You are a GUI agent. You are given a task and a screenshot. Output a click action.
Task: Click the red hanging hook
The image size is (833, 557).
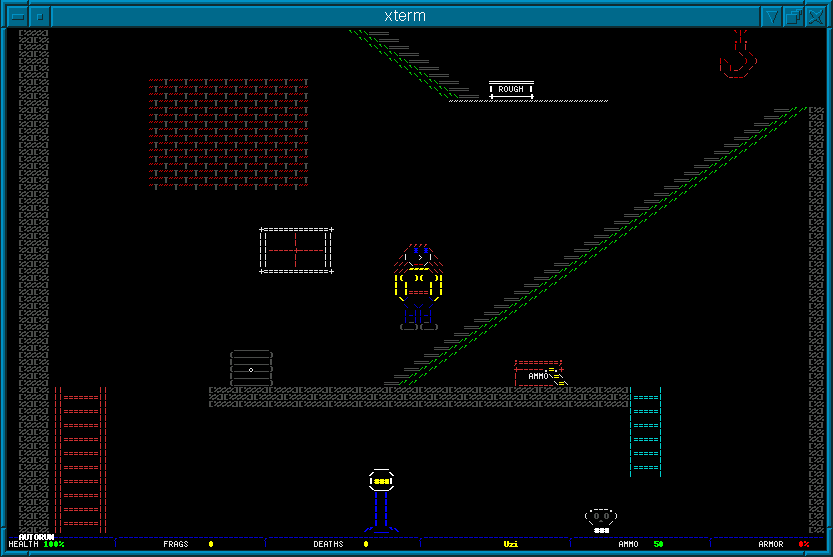point(738,54)
